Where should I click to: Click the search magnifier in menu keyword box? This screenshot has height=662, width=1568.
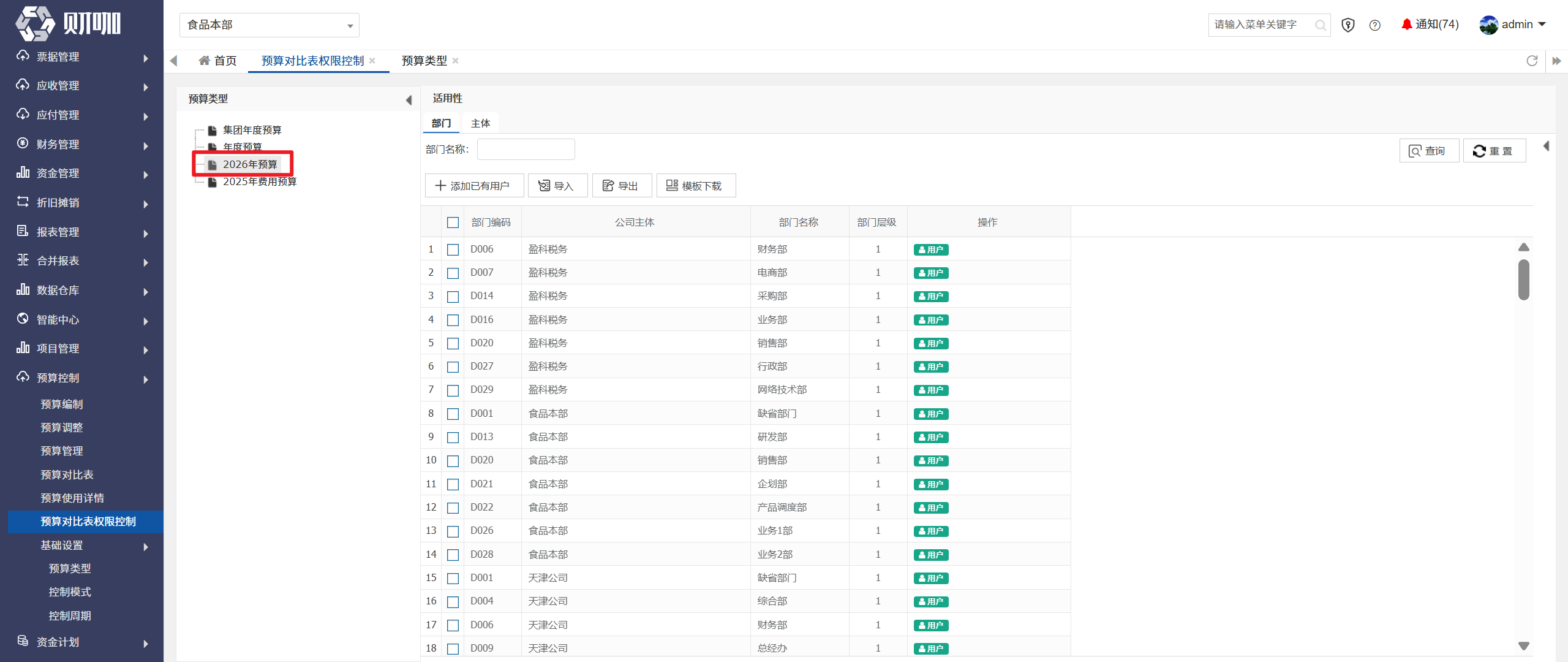[1320, 25]
